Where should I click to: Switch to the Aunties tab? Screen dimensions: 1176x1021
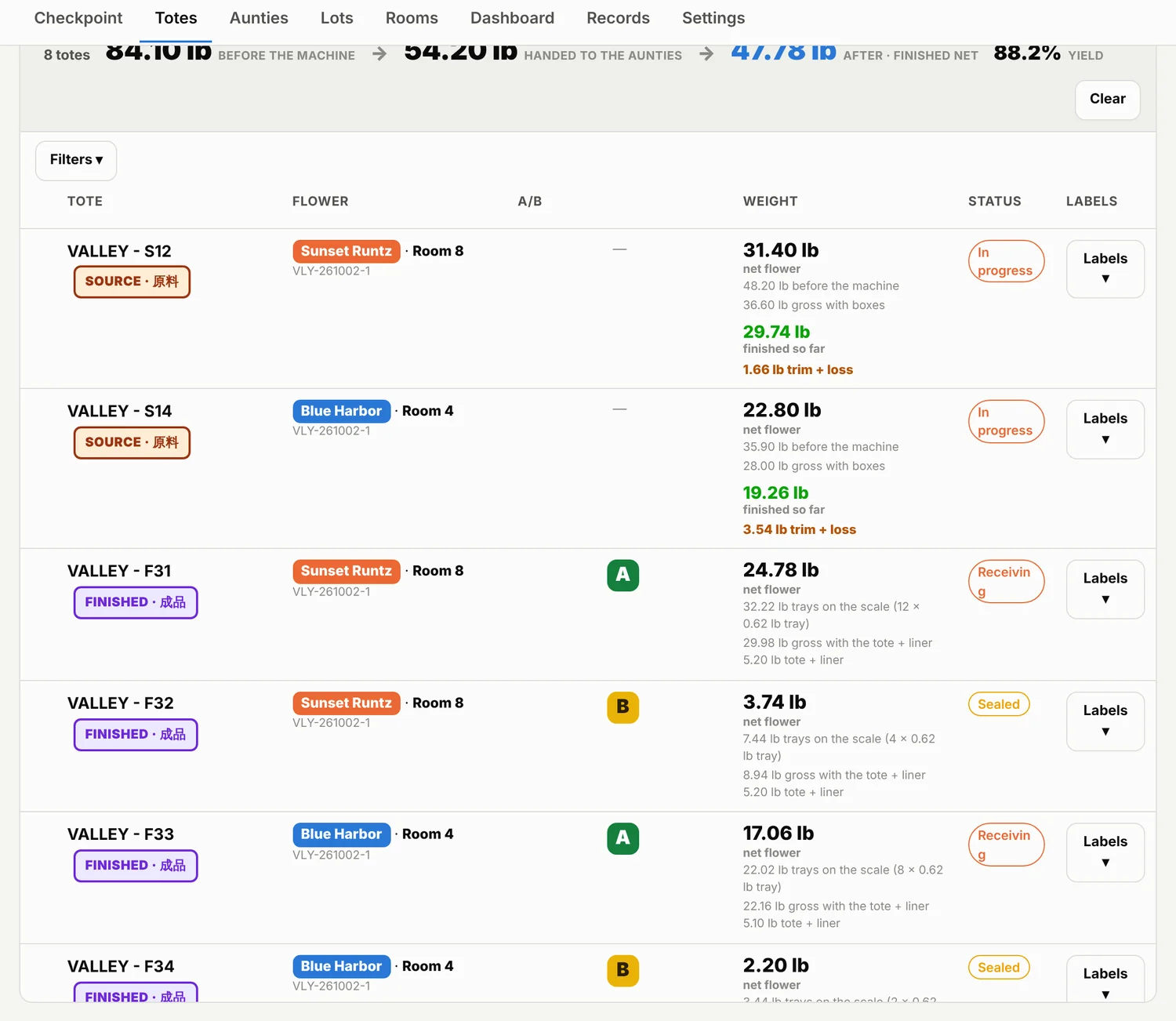tap(259, 18)
